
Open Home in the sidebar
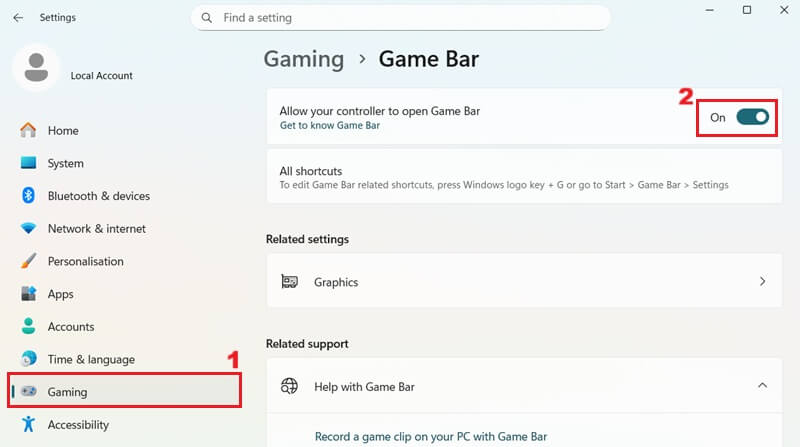click(124, 131)
